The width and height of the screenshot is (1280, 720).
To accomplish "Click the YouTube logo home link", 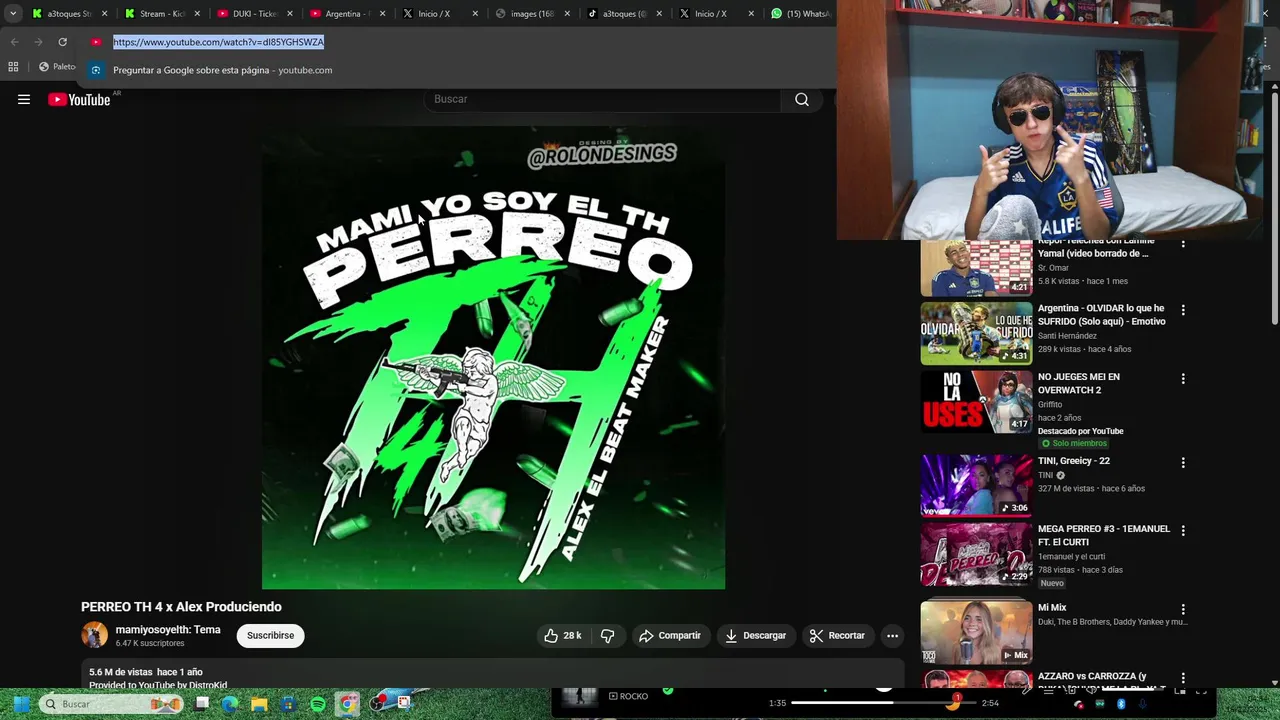I will click(79, 99).
